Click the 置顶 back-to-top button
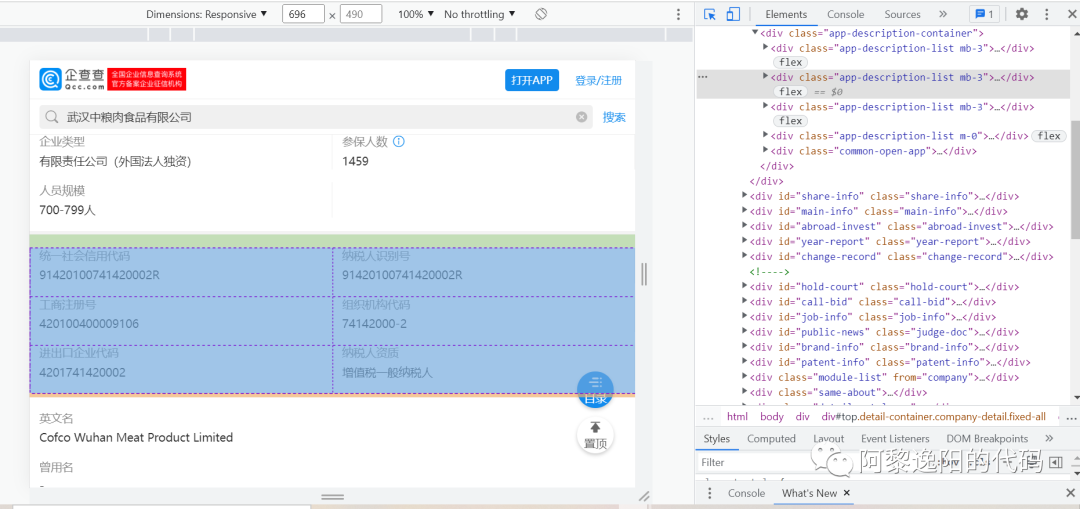Image resolution: width=1080 pixels, height=509 pixels. coord(596,436)
